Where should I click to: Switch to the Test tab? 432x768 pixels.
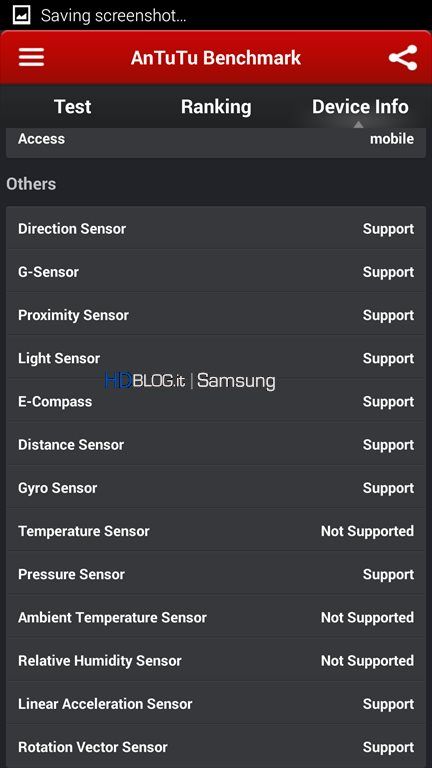[72, 107]
